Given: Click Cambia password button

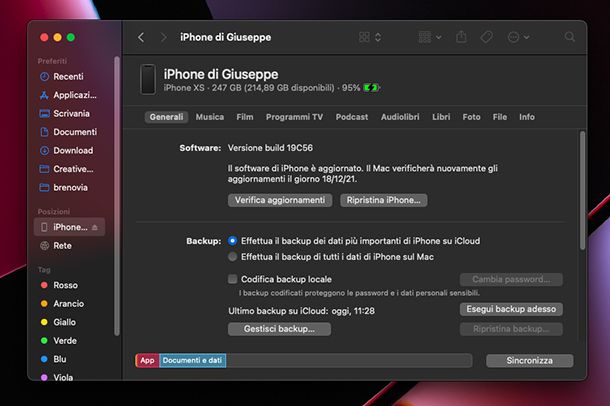Looking at the screenshot, I should pos(511,280).
